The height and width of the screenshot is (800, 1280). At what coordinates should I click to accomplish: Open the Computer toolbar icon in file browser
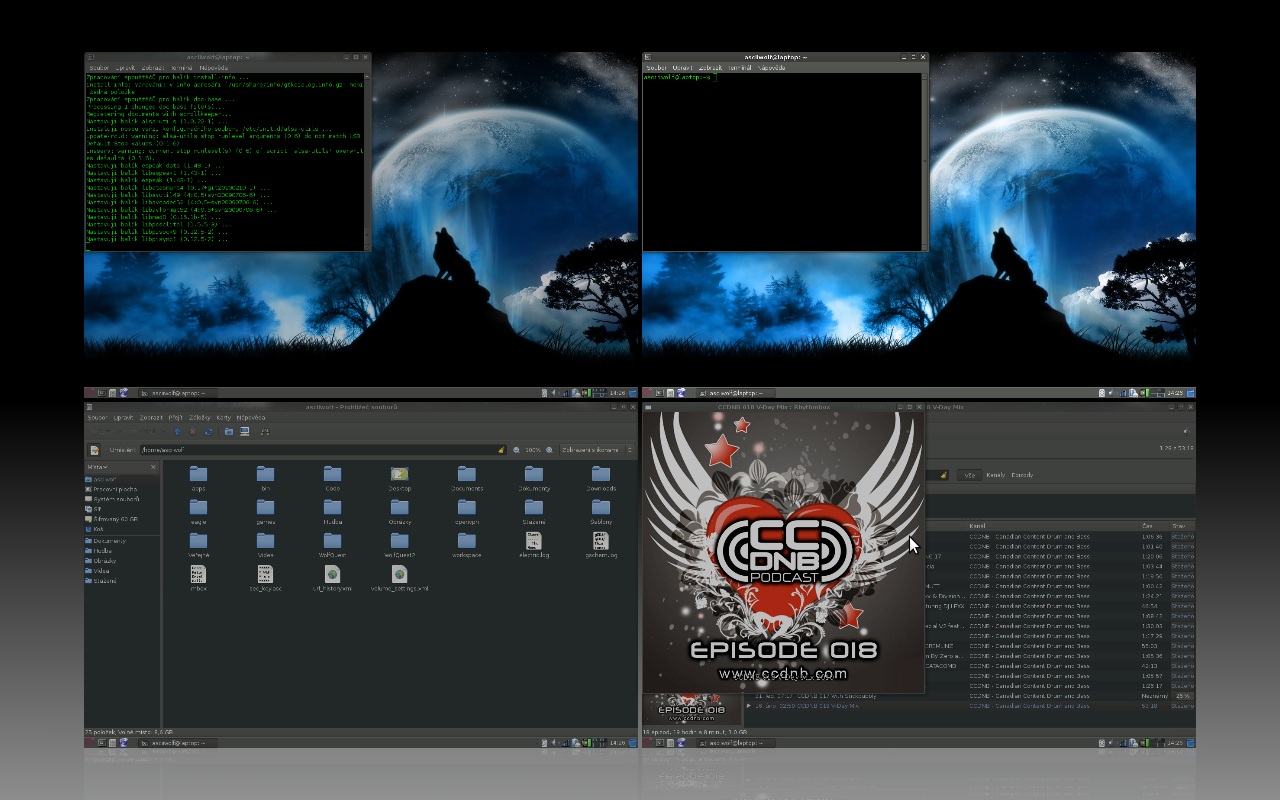point(245,431)
